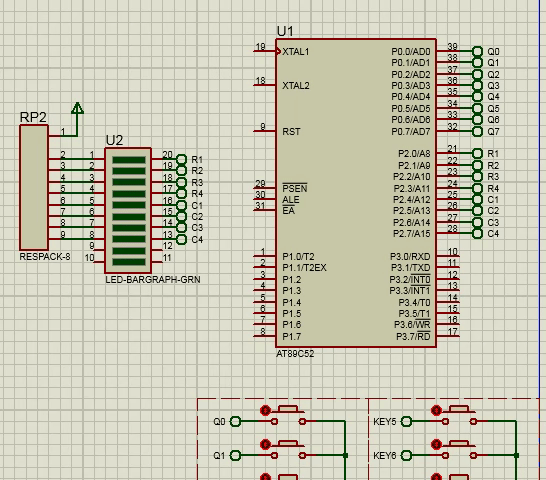The width and height of the screenshot is (546, 480).
Task: Click the KEY6 terminal circle
Action: [406, 455]
